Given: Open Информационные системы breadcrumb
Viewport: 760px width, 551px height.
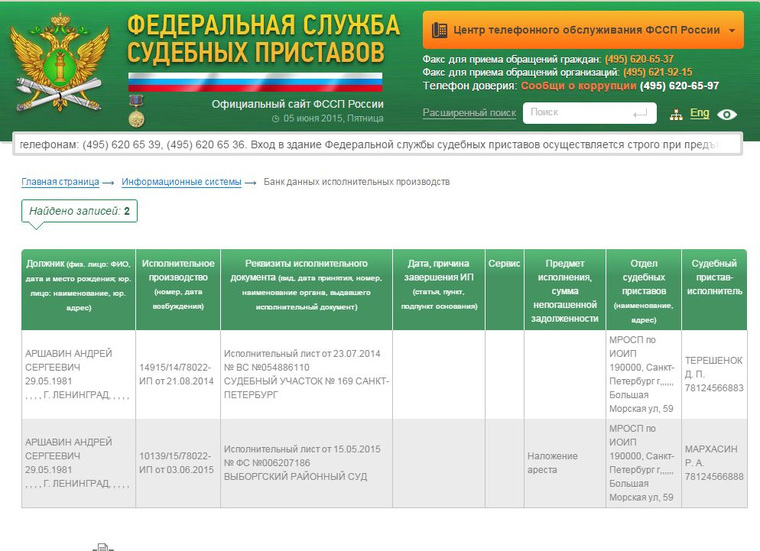Looking at the screenshot, I should pyautogui.click(x=181, y=182).
